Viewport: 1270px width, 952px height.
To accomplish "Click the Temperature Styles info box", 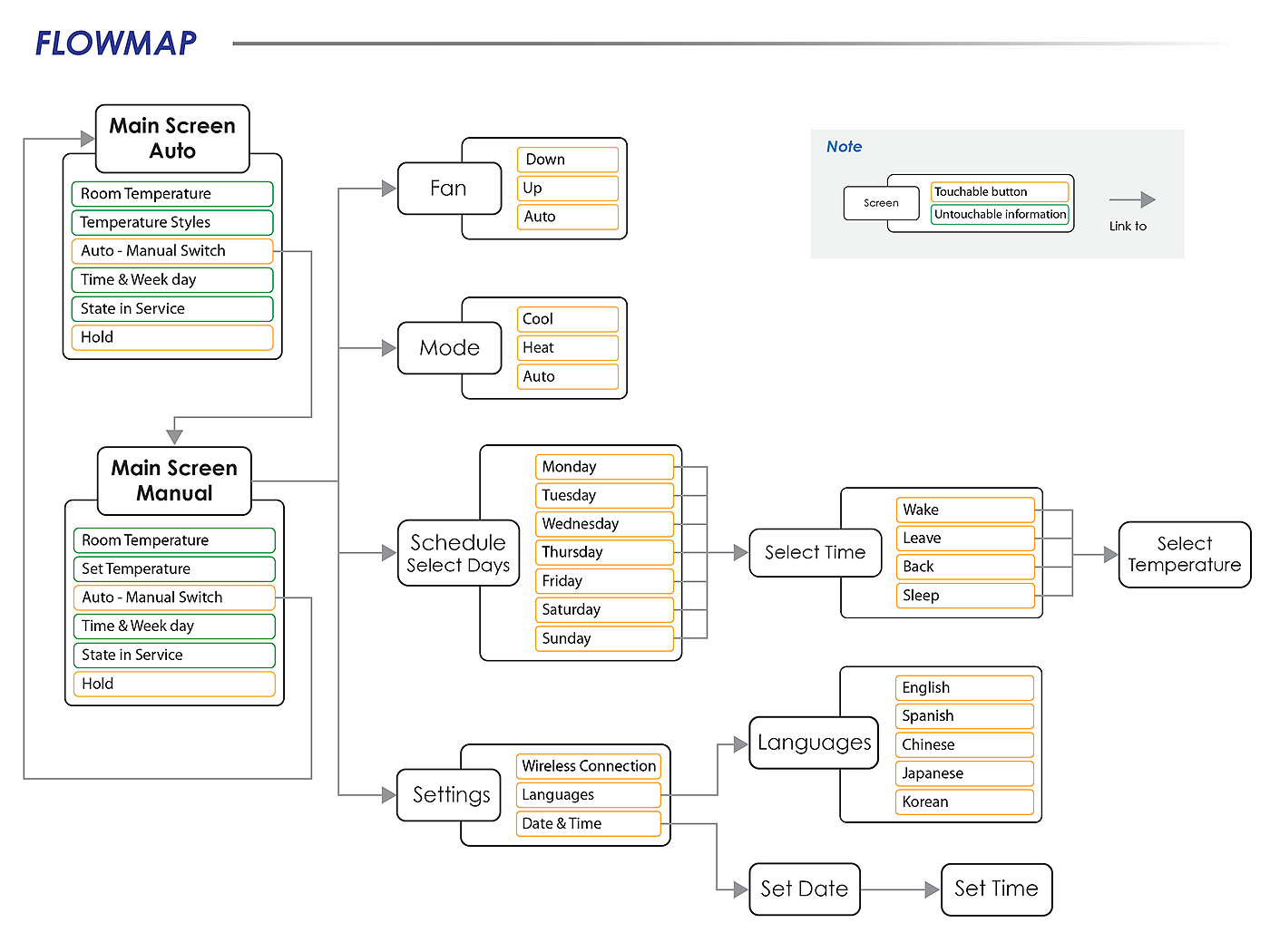I will (x=172, y=222).
